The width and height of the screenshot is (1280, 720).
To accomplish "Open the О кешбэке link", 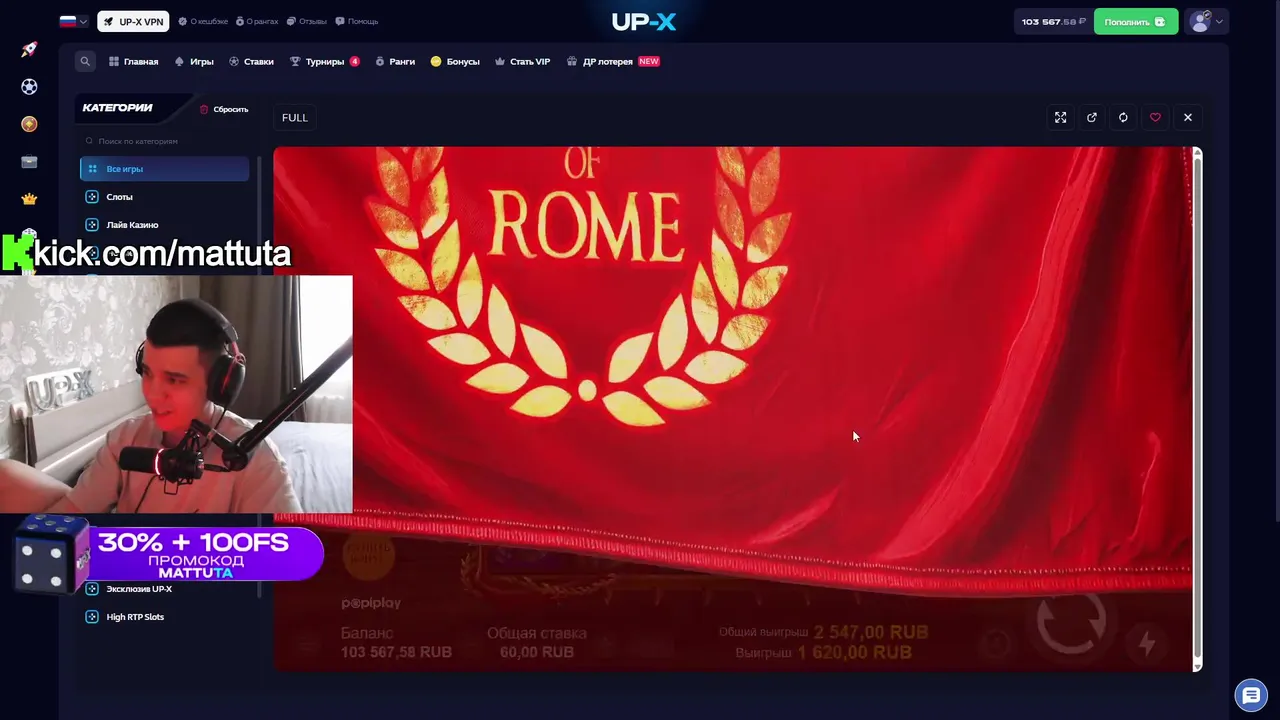I will point(203,21).
